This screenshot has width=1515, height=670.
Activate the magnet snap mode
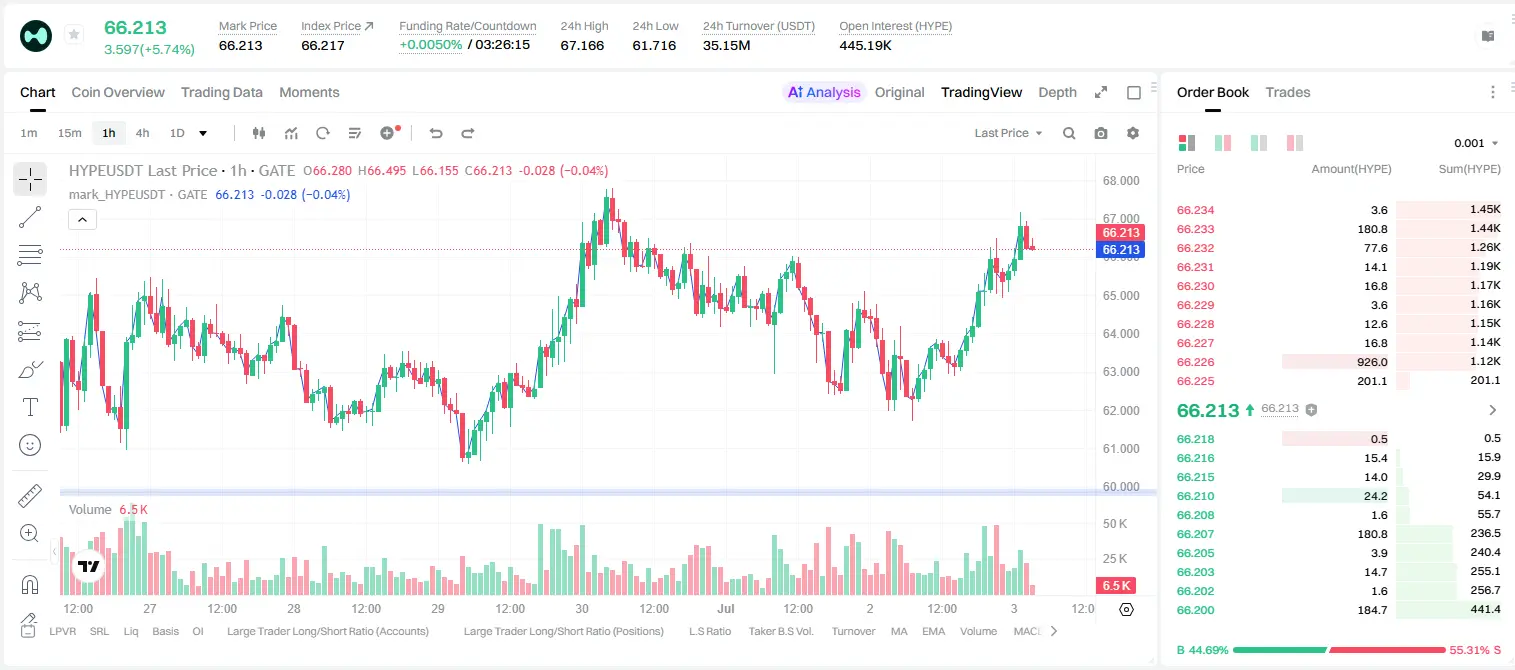point(30,583)
